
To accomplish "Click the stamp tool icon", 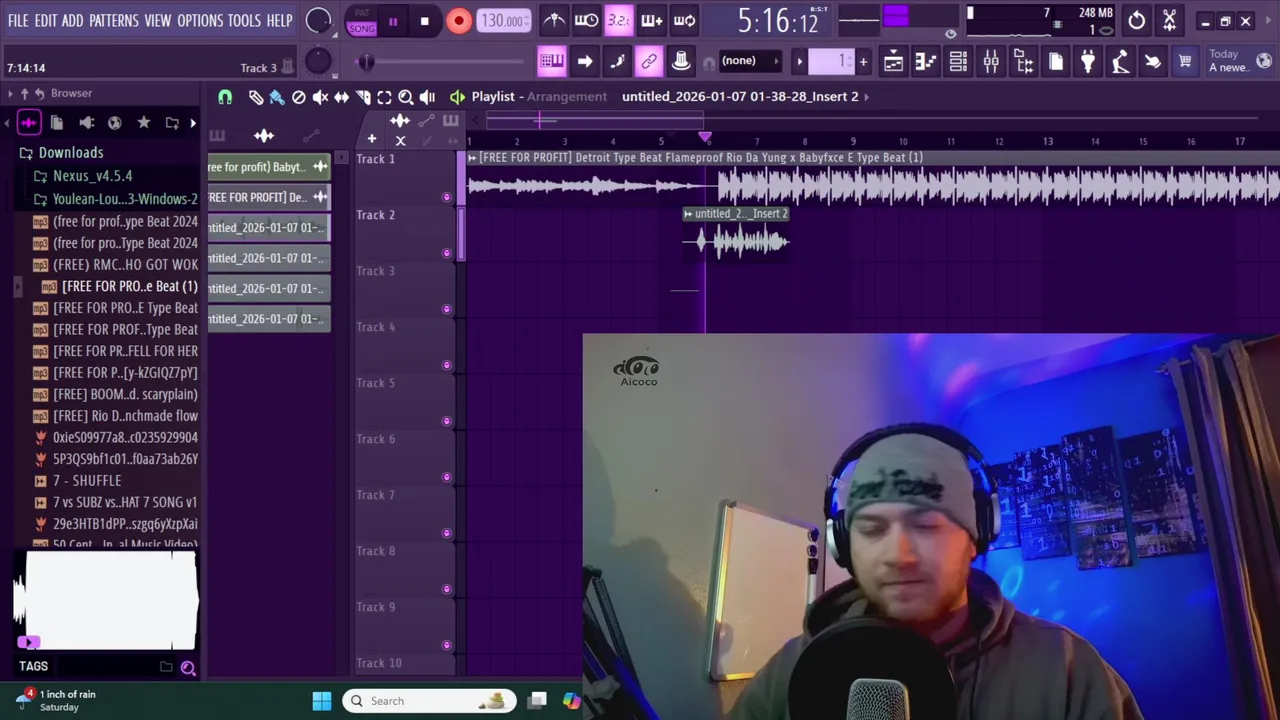I will [681, 61].
